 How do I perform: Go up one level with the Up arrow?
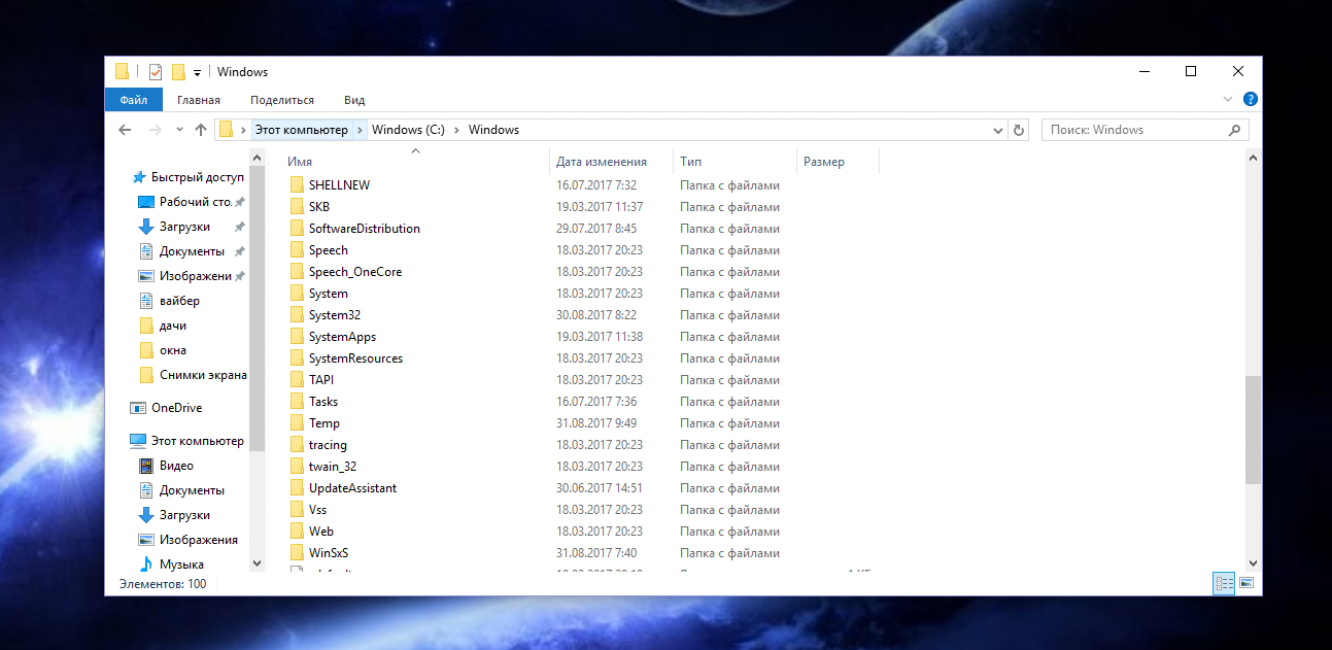[201, 130]
